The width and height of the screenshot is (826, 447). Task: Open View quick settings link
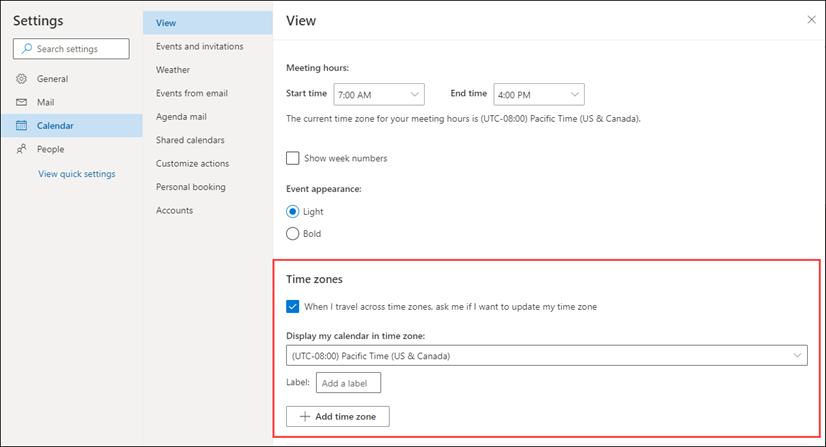pos(76,174)
